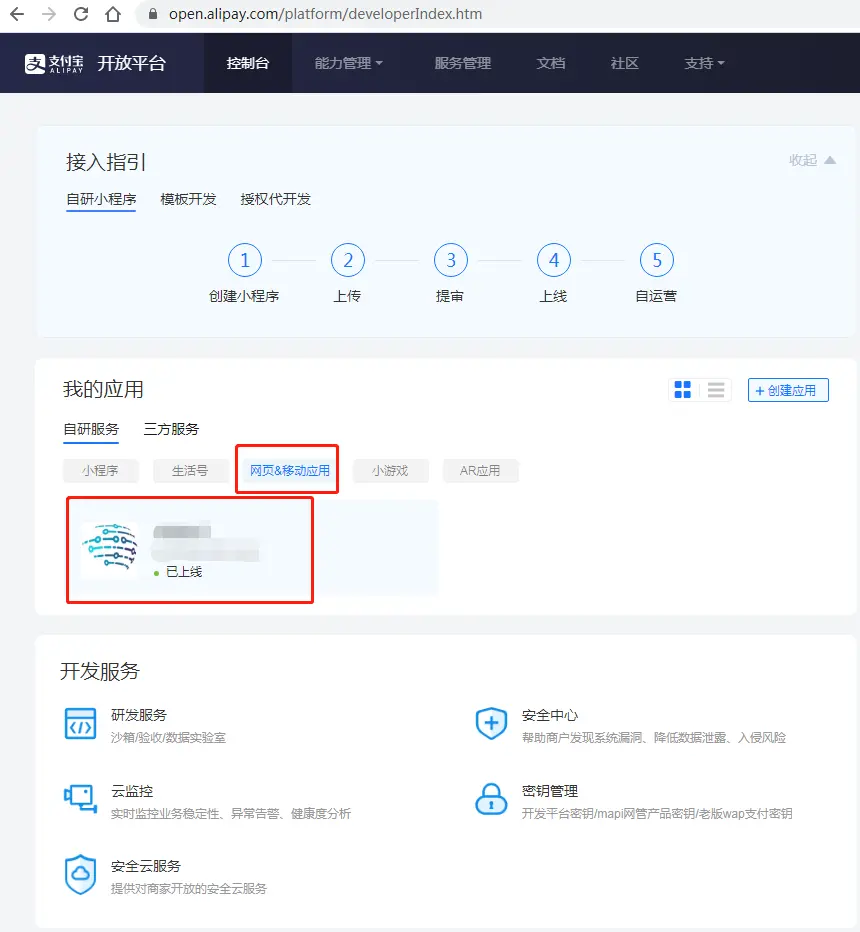
Task: Click the 创建应用 button
Action: (x=788, y=390)
